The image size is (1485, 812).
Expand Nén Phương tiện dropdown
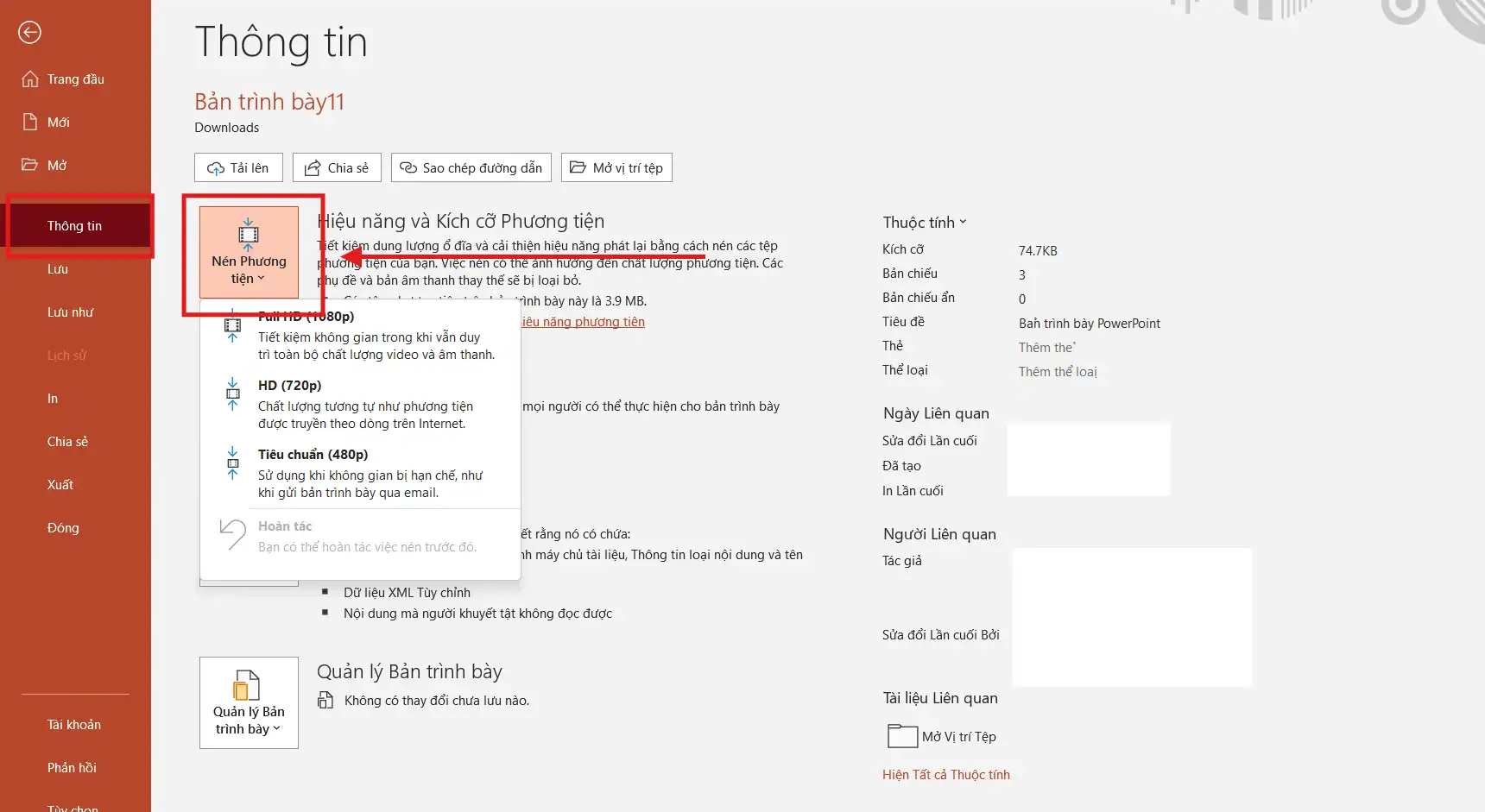coord(249,253)
